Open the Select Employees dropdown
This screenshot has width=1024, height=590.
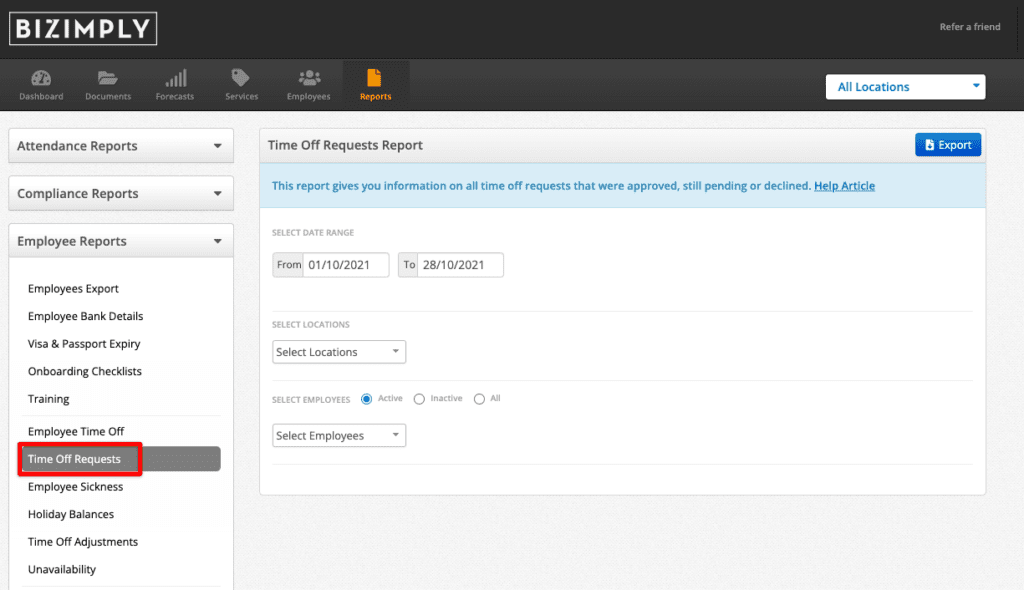(x=339, y=435)
